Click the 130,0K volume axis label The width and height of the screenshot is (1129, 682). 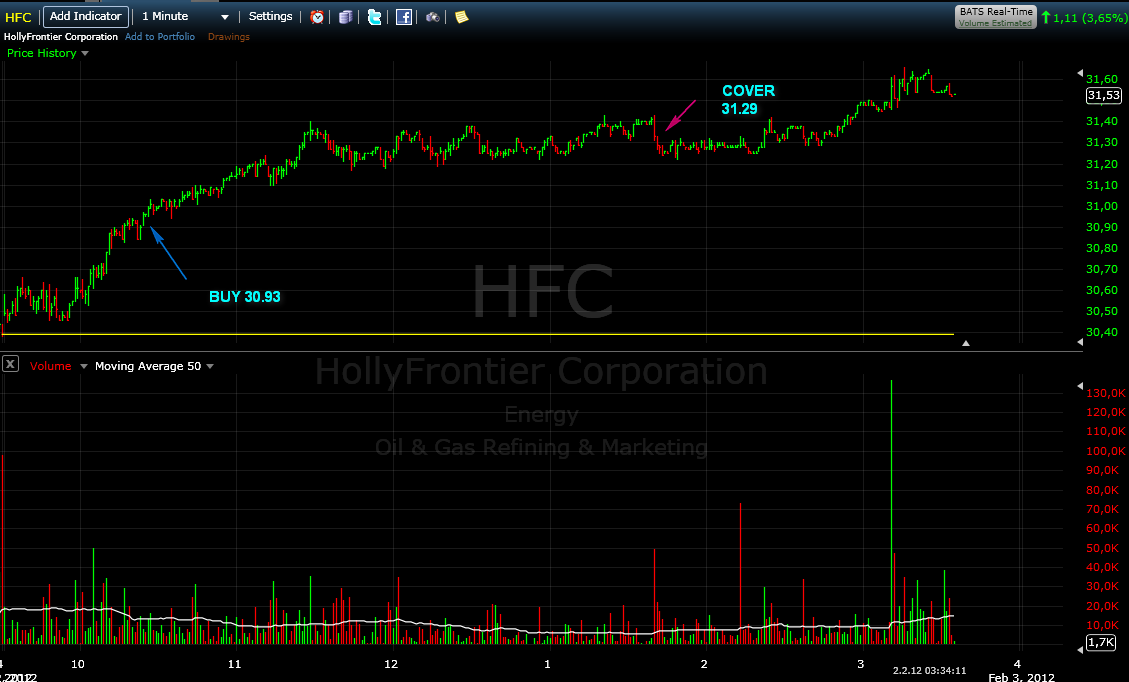(x=1106, y=392)
